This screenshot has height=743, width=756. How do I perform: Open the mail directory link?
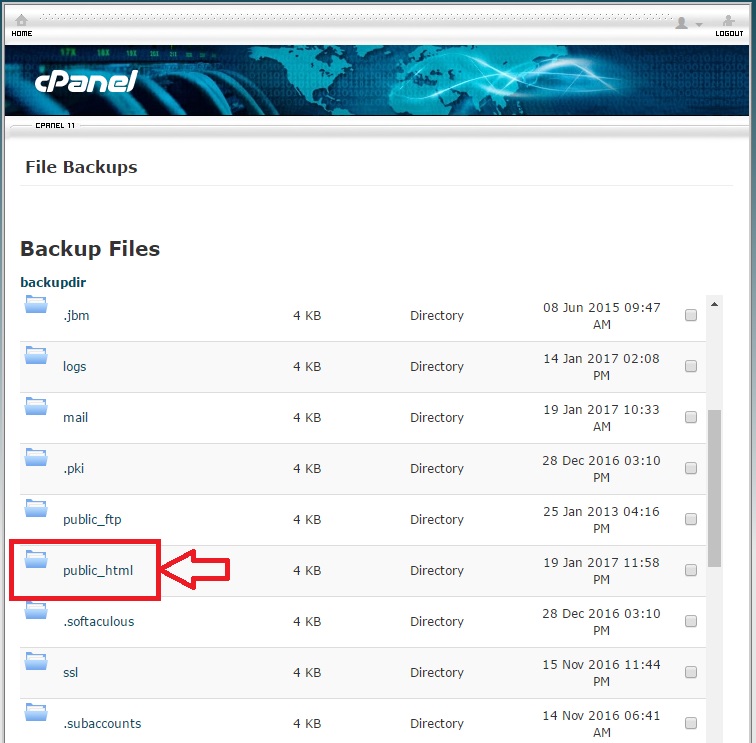pos(76,418)
